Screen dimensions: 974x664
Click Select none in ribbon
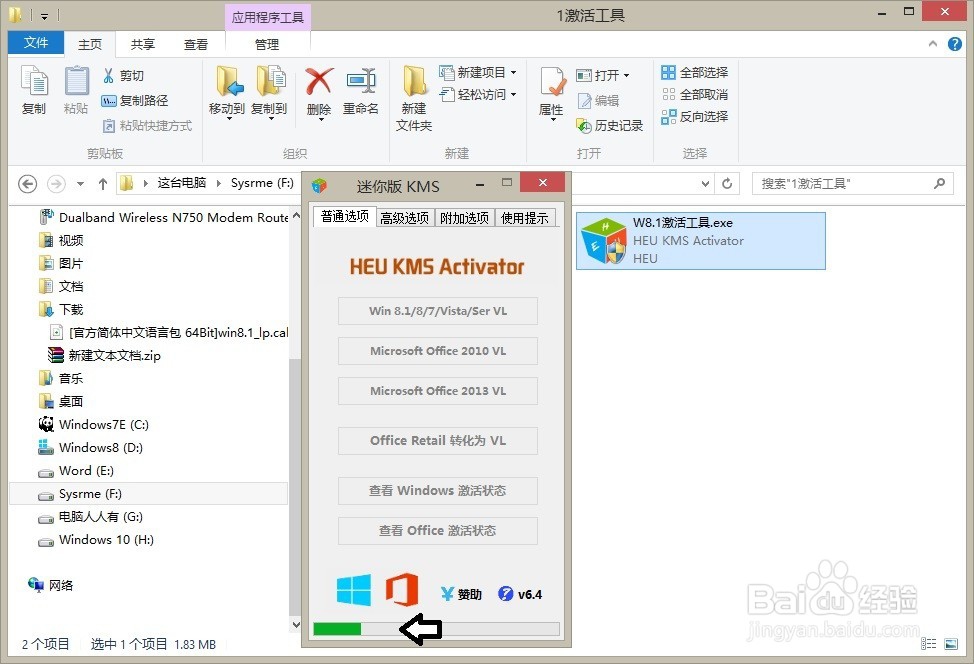pos(695,94)
